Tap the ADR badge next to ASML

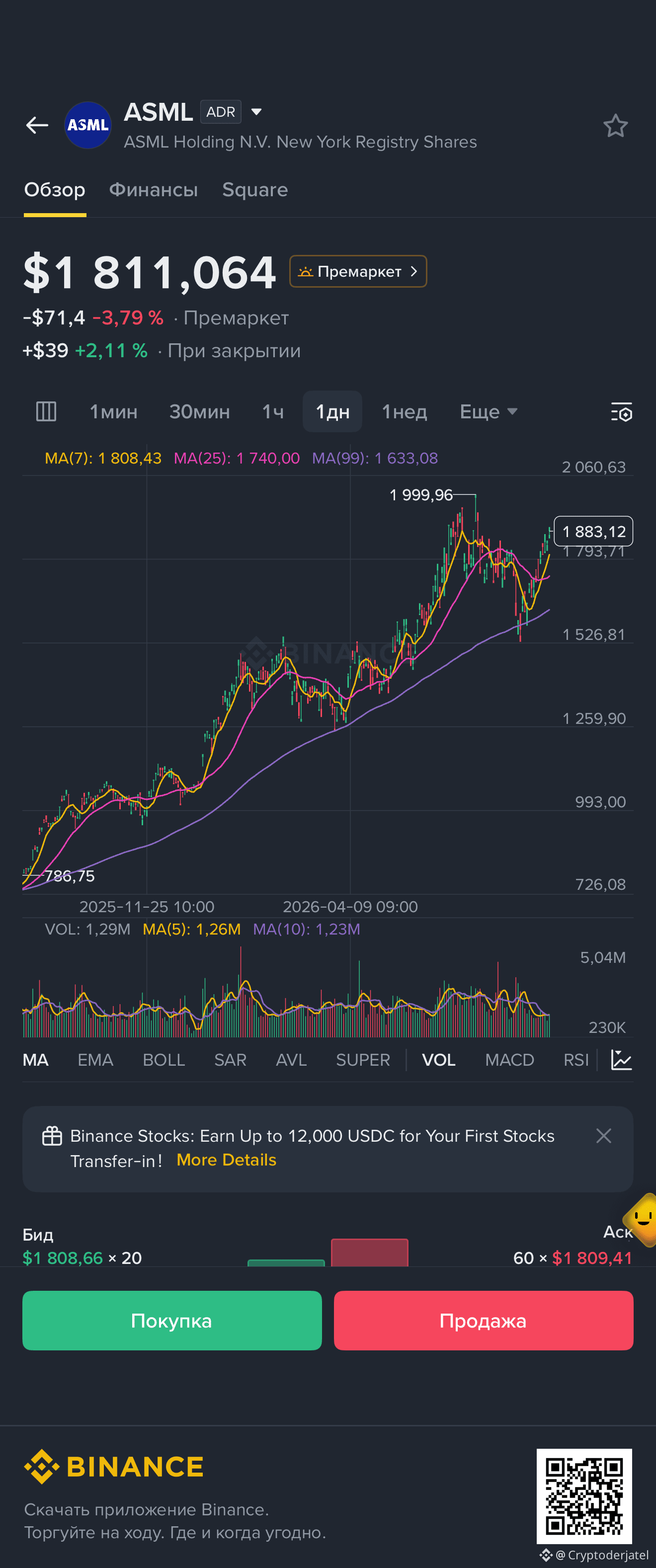(x=221, y=112)
